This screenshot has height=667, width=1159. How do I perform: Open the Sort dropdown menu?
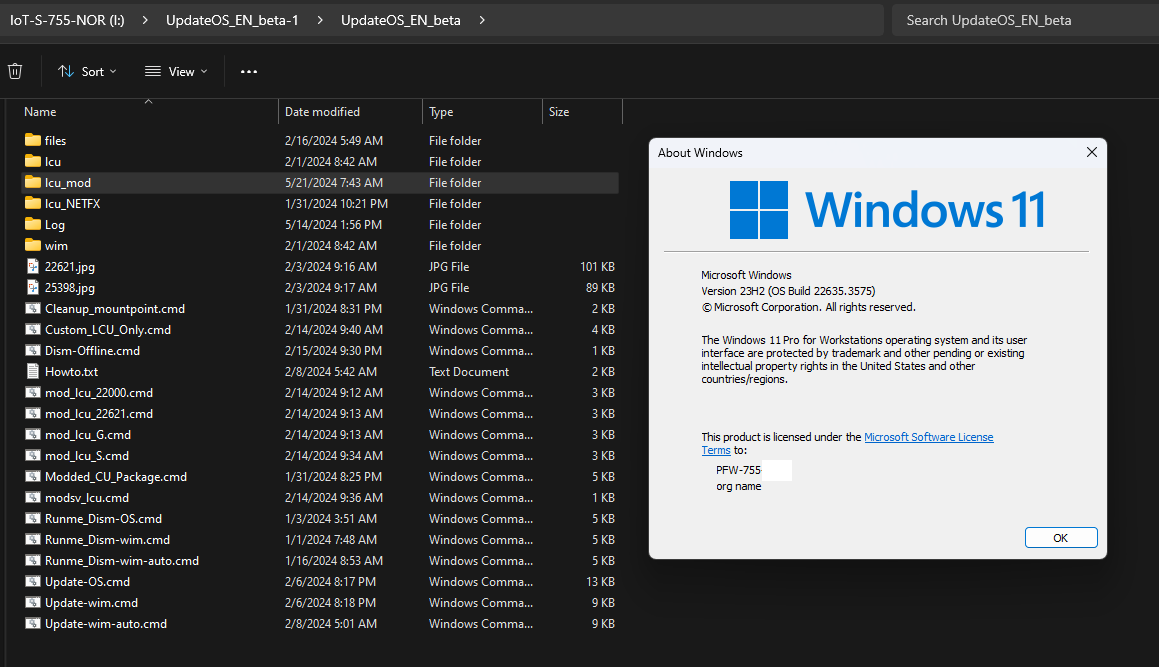coord(87,71)
